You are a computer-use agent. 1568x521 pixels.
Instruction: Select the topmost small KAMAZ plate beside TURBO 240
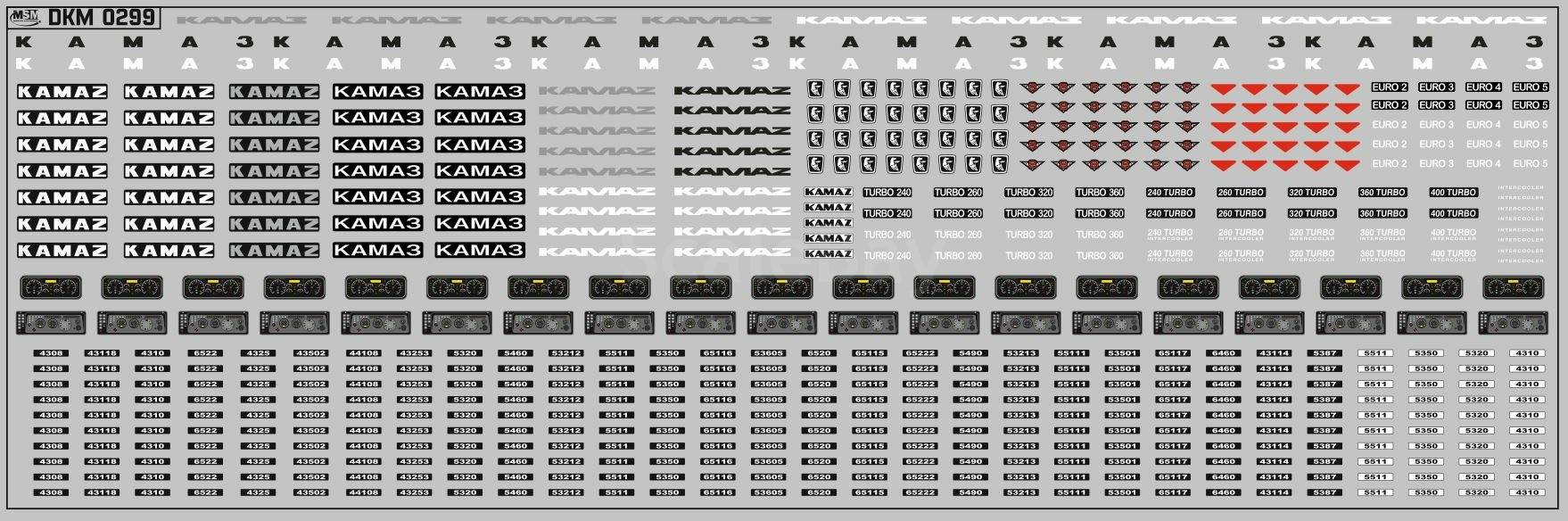pos(829,192)
